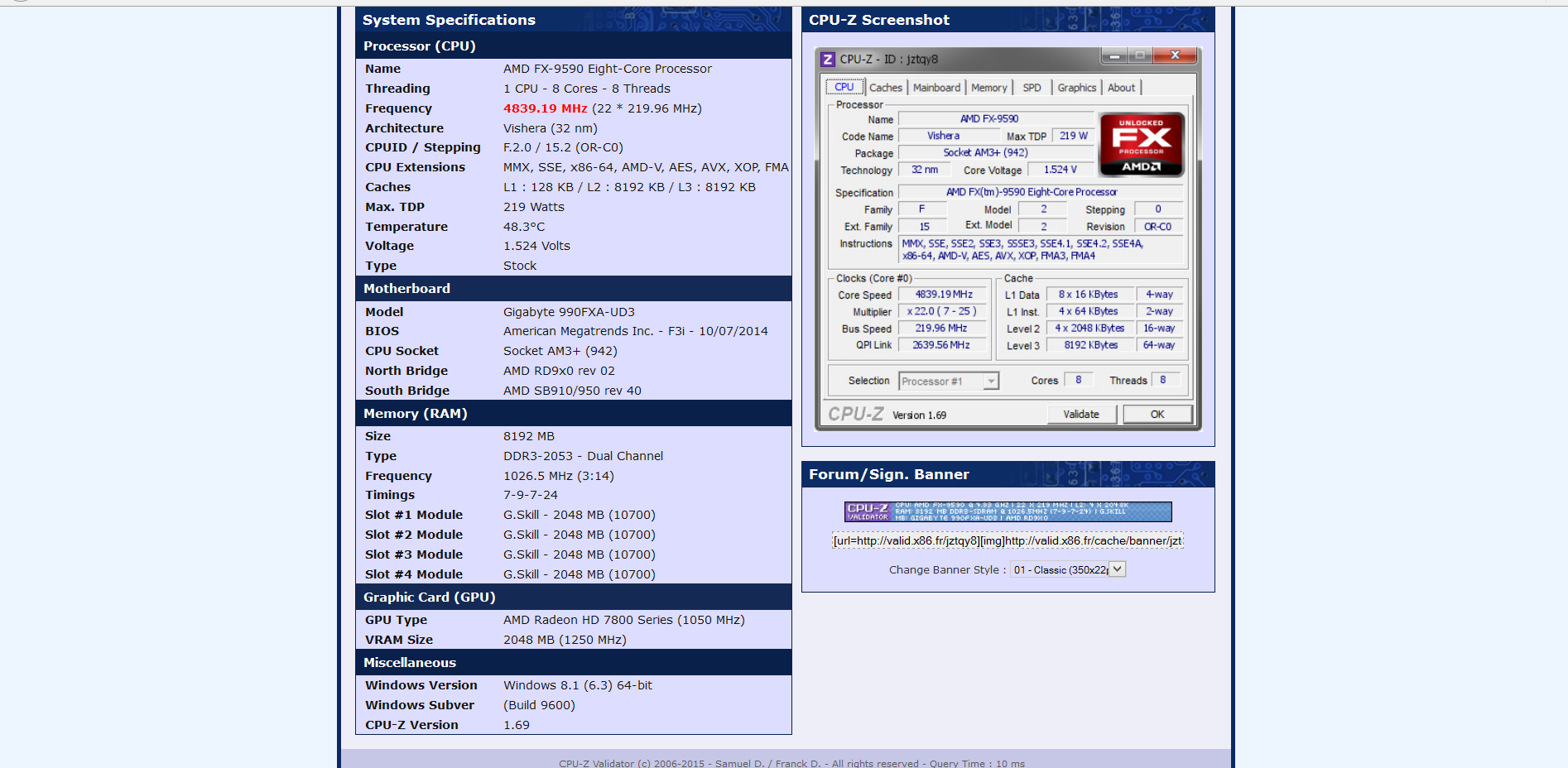This screenshot has width=1568, height=768.
Task: Click the OK button in CPU-Z
Action: pos(1157,415)
